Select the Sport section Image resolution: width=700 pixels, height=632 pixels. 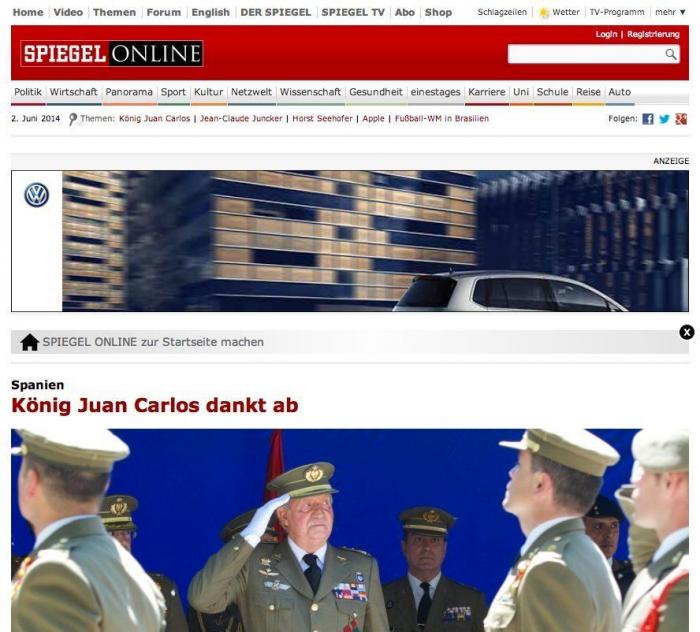click(x=173, y=92)
